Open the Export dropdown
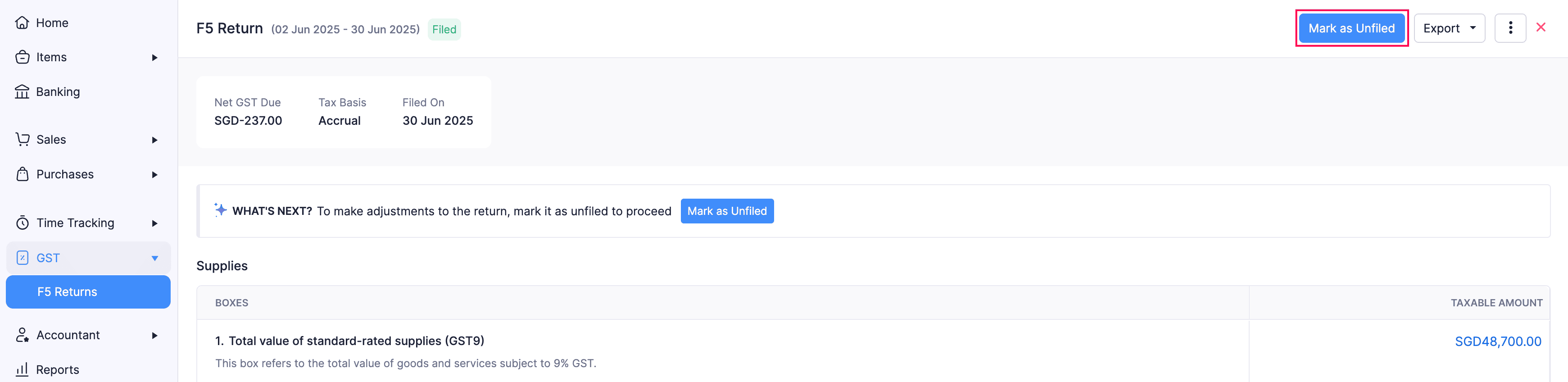This screenshot has height=382, width=1568. tap(1449, 28)
